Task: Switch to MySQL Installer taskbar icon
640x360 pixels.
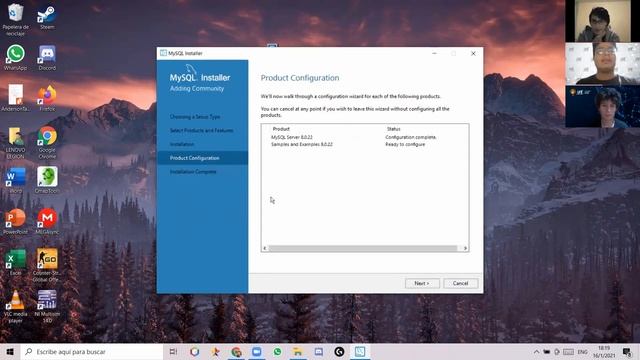Action: pyautogui.click(x=360, y=351)
